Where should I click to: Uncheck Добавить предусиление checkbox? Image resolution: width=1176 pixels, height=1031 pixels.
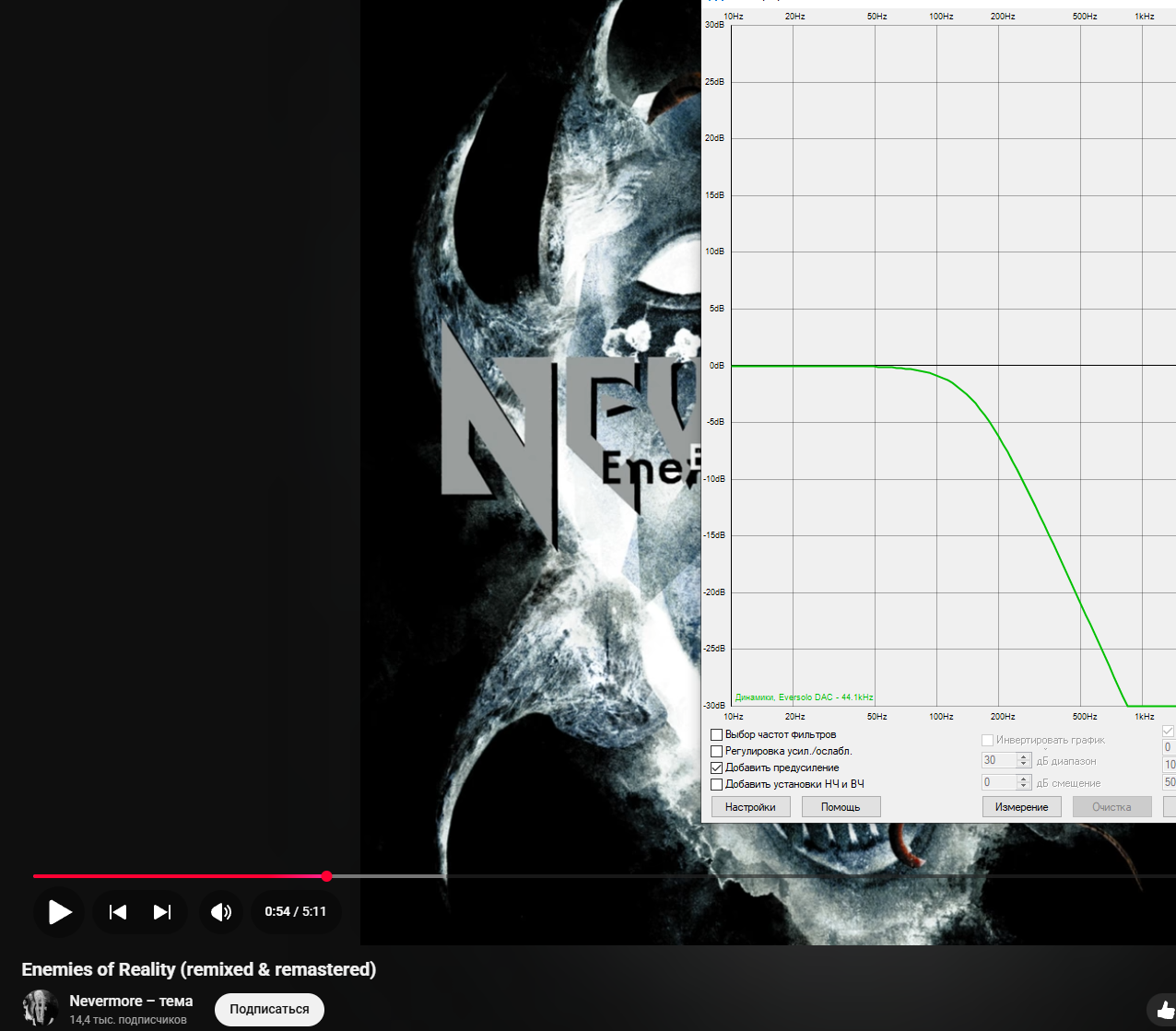coord(716,768)
